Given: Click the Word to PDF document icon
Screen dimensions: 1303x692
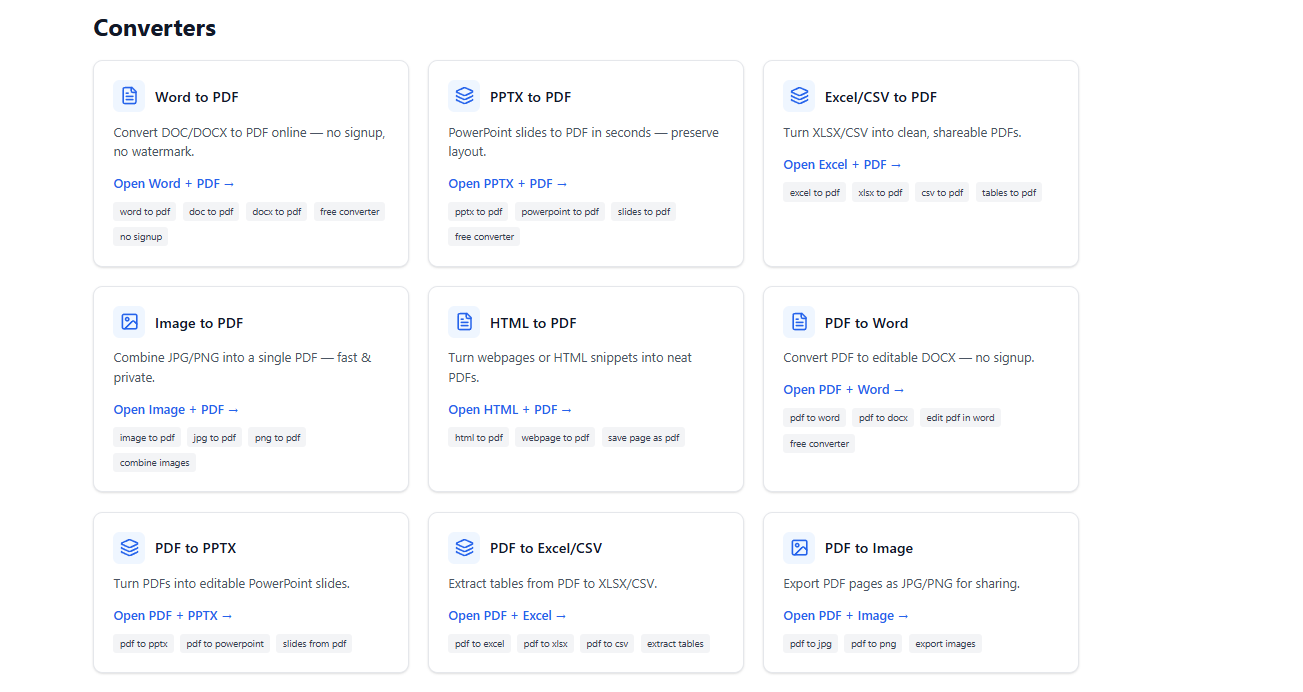Looking at the screenshot, I should coord(129,96).
